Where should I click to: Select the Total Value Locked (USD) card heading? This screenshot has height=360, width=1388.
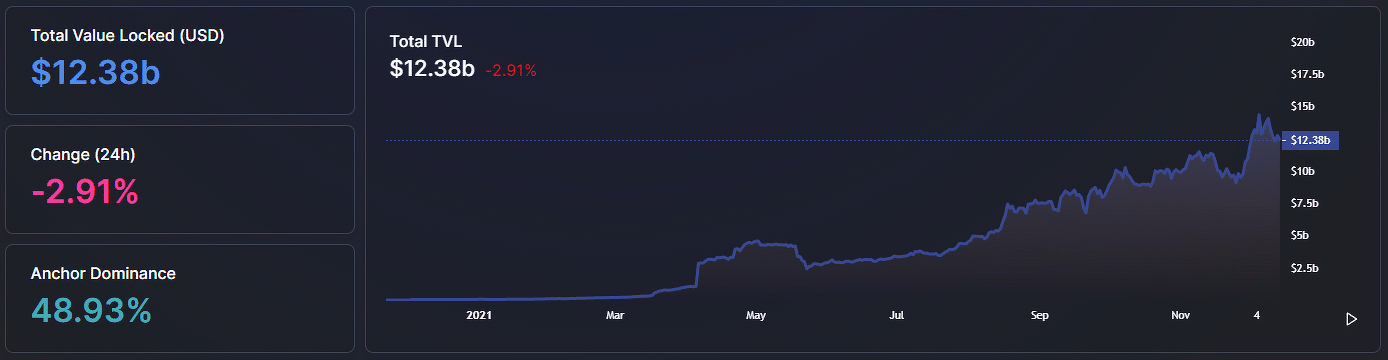click(127, 35)
